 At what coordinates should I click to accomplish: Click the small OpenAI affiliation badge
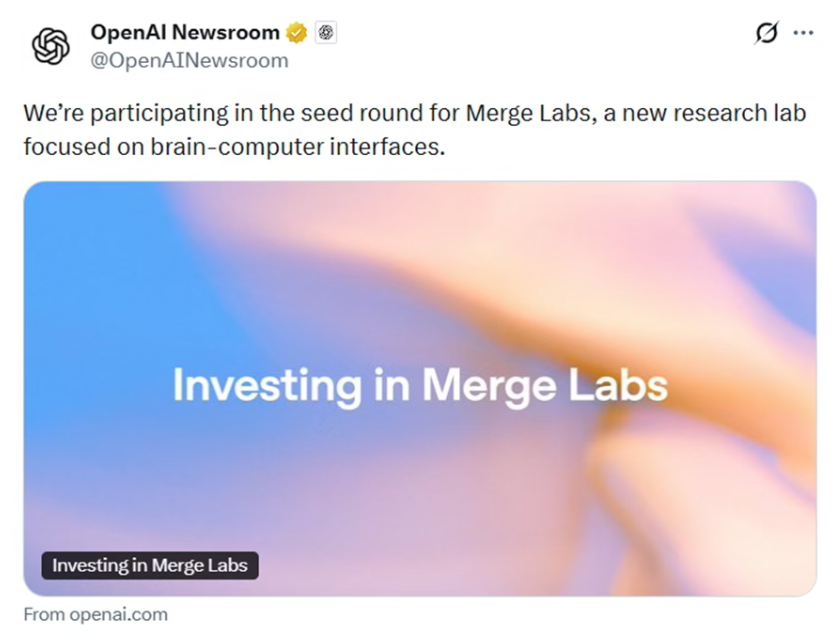pos(326,33)
